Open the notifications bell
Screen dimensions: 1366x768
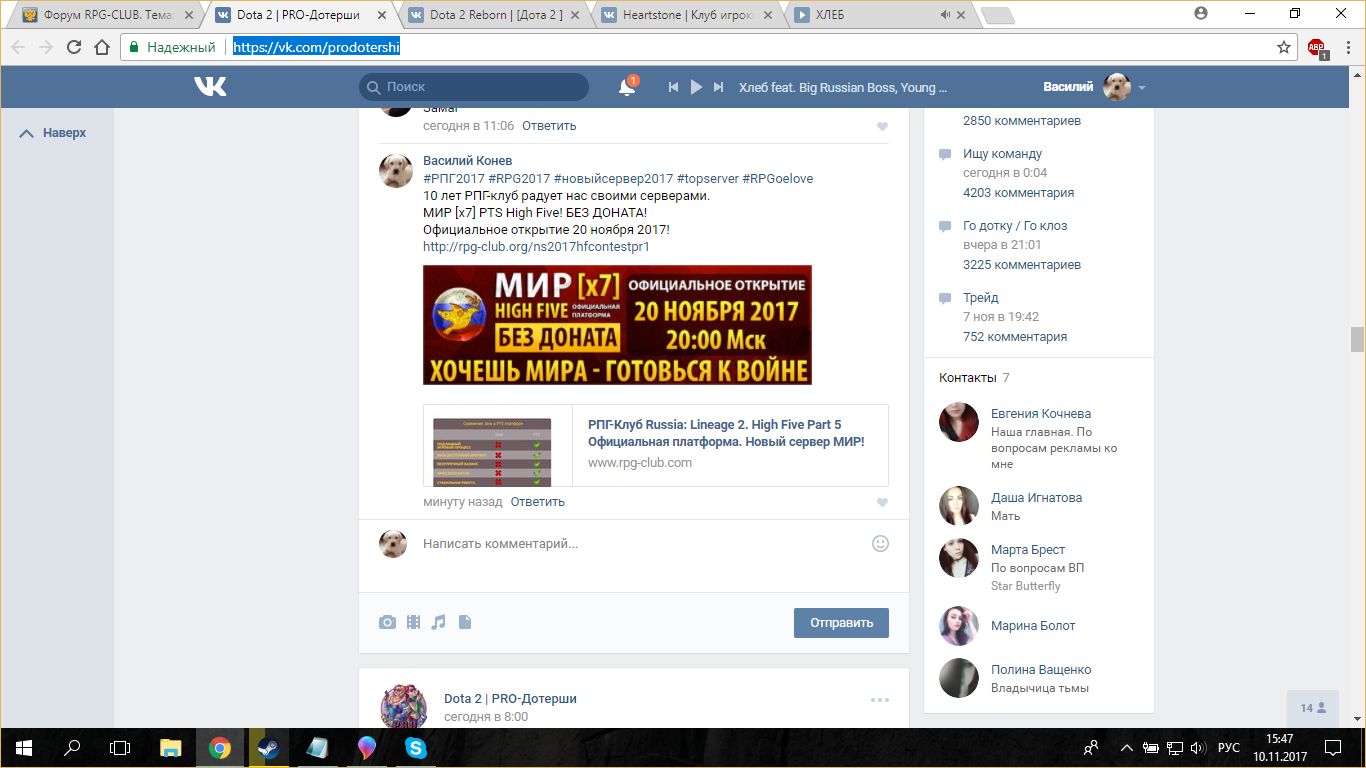(627, 87)
